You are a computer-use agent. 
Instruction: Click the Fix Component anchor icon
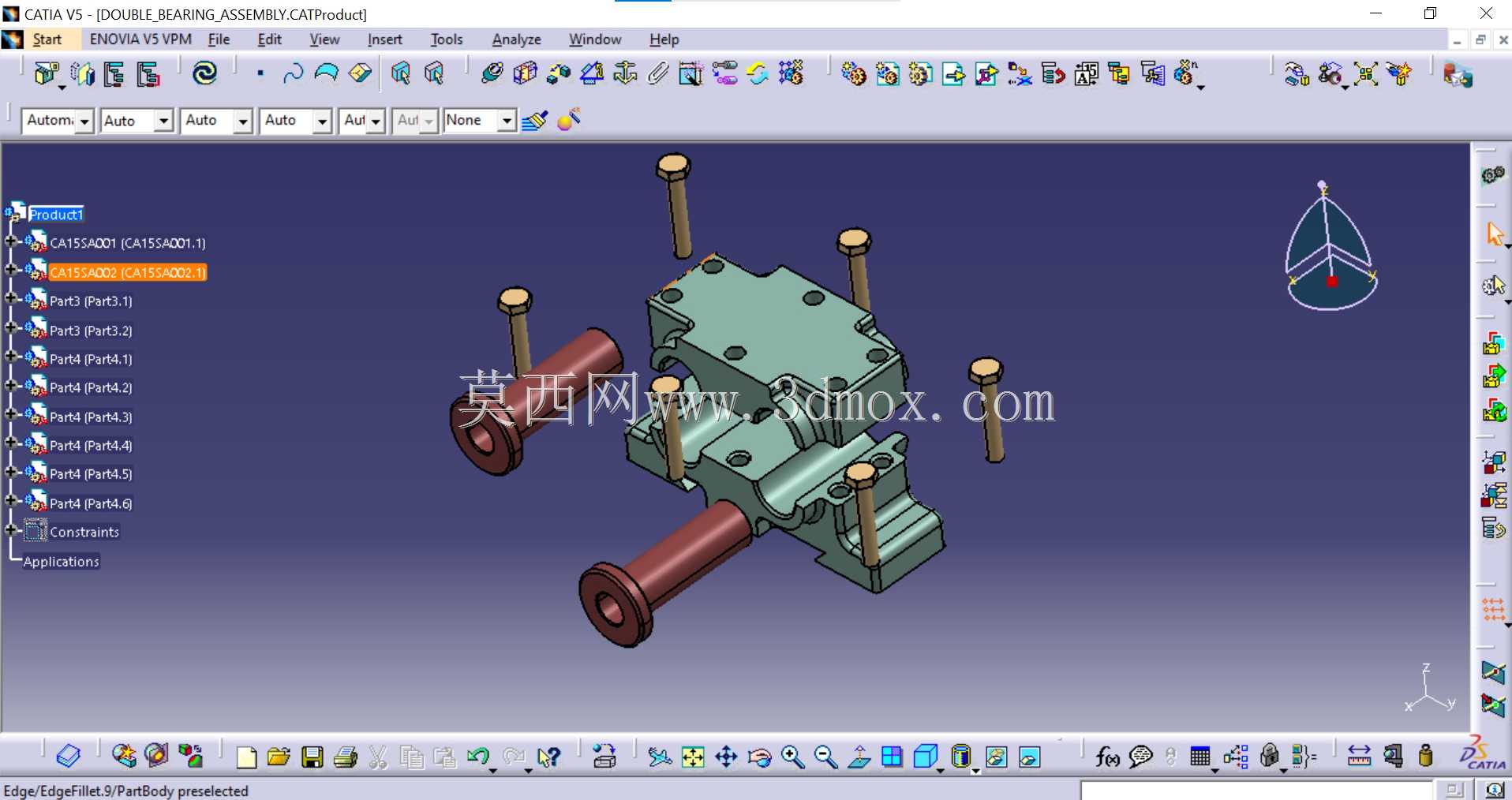624,73
